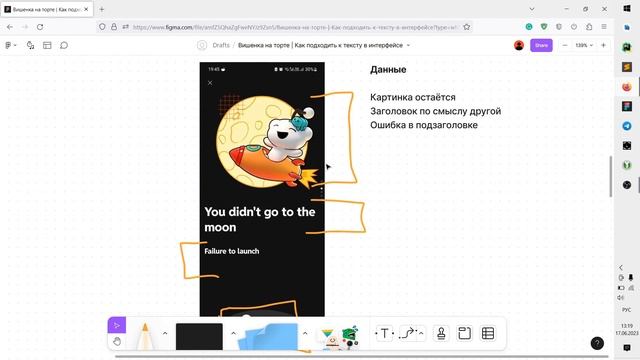
Task: Close the Вишенка на торте tab
Action: pyautogui.click(x=86, y=9)
